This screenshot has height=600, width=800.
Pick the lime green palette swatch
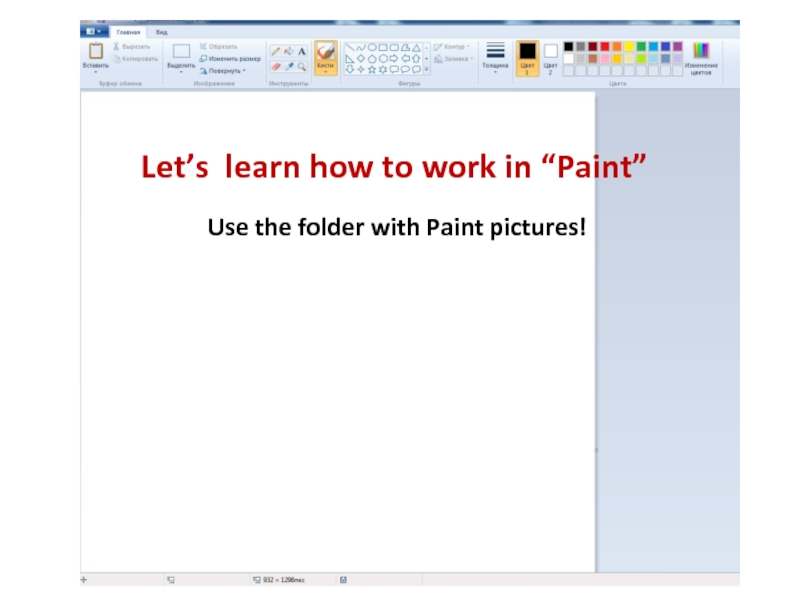pyautogui.click(x=641, y=59)
